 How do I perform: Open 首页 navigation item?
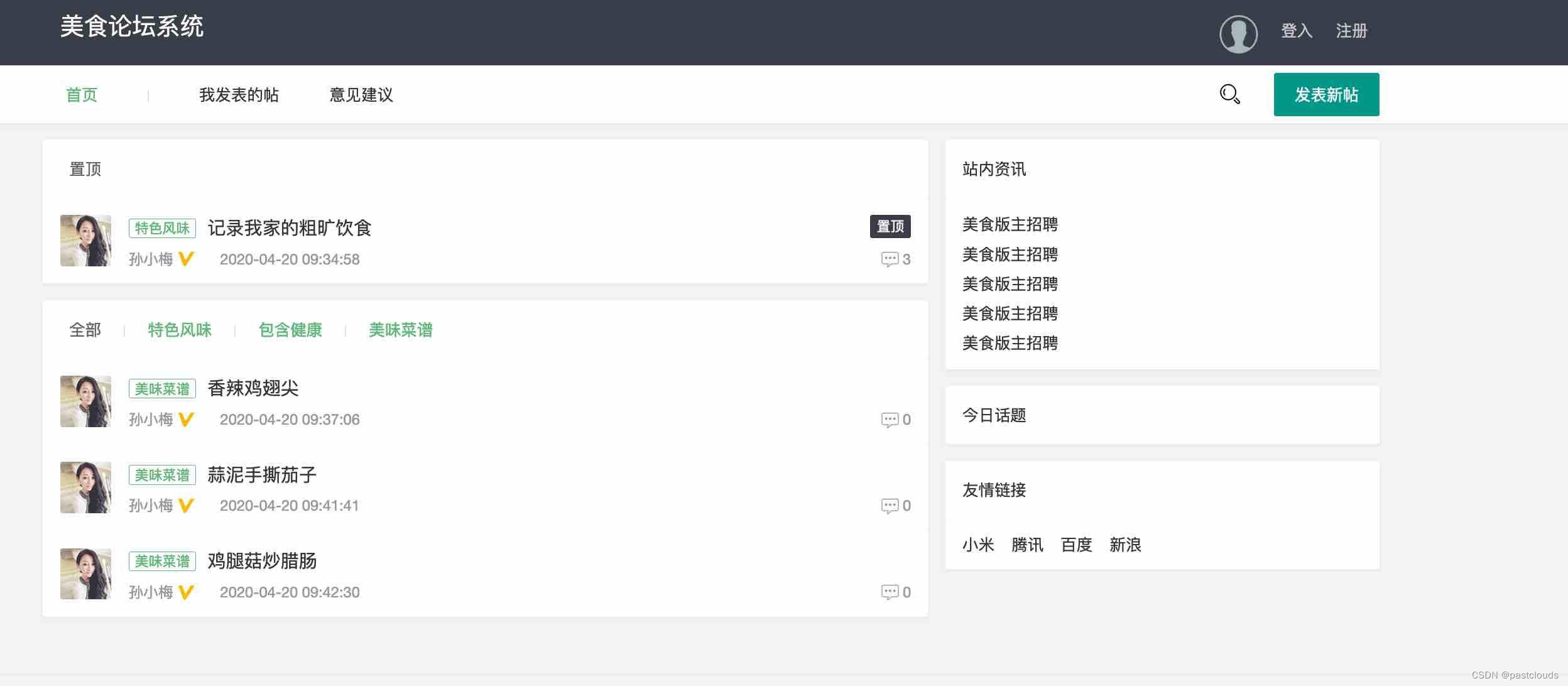tap(82, 95)
